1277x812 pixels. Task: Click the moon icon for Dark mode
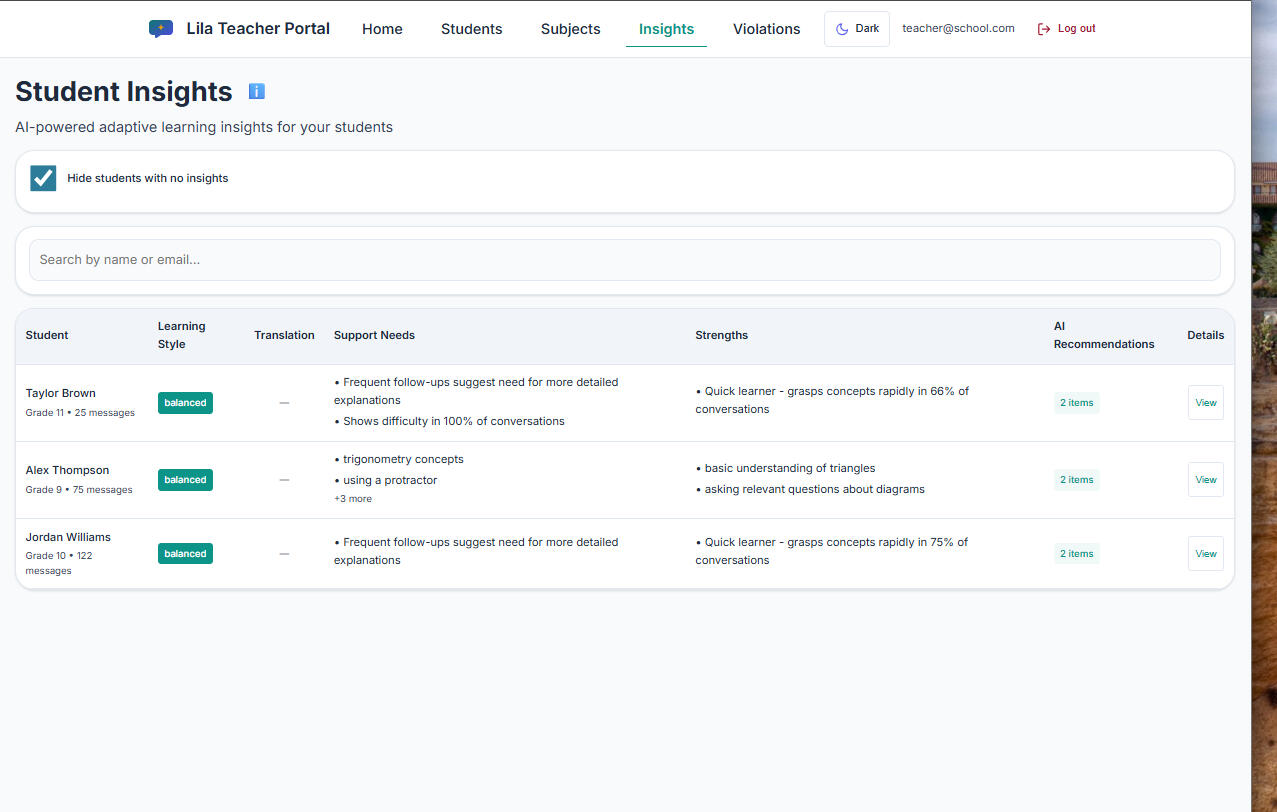click(842, 29)
